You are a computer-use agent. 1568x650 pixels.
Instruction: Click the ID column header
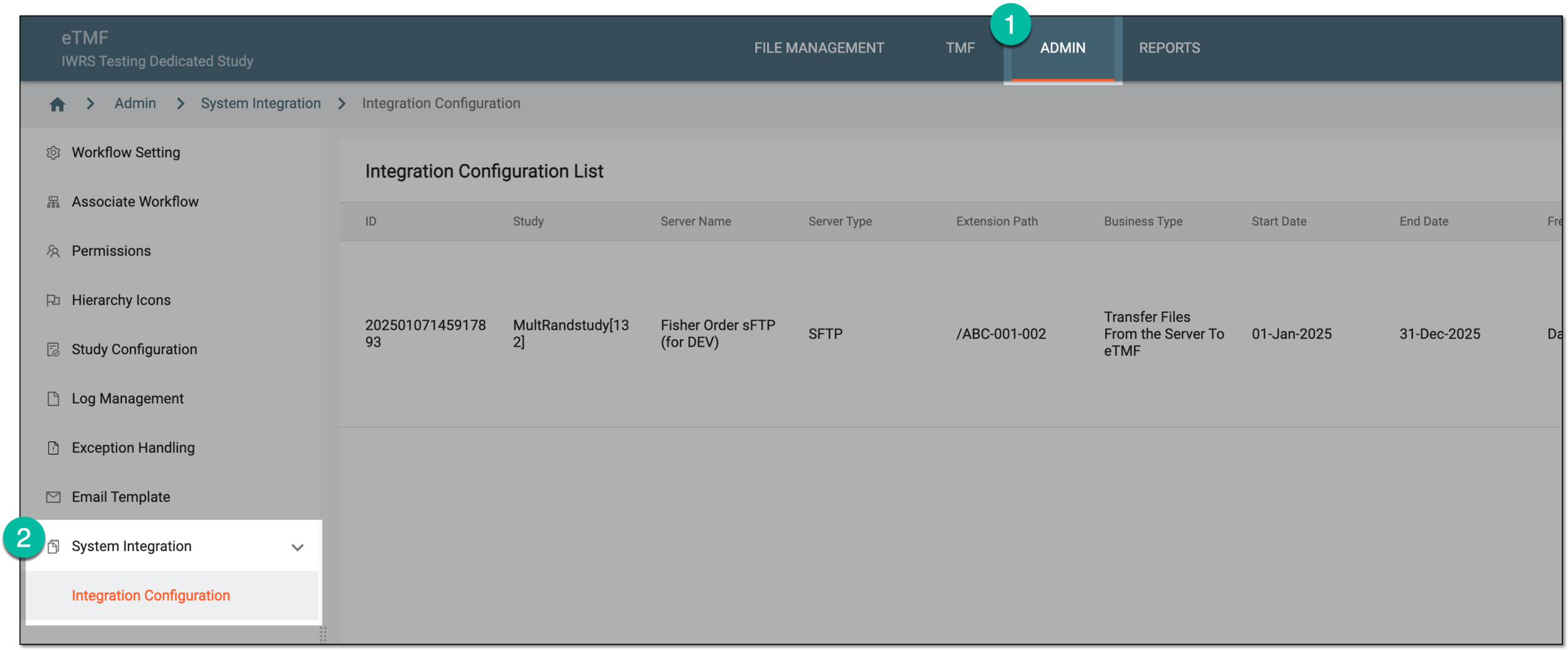coord(371,221)
